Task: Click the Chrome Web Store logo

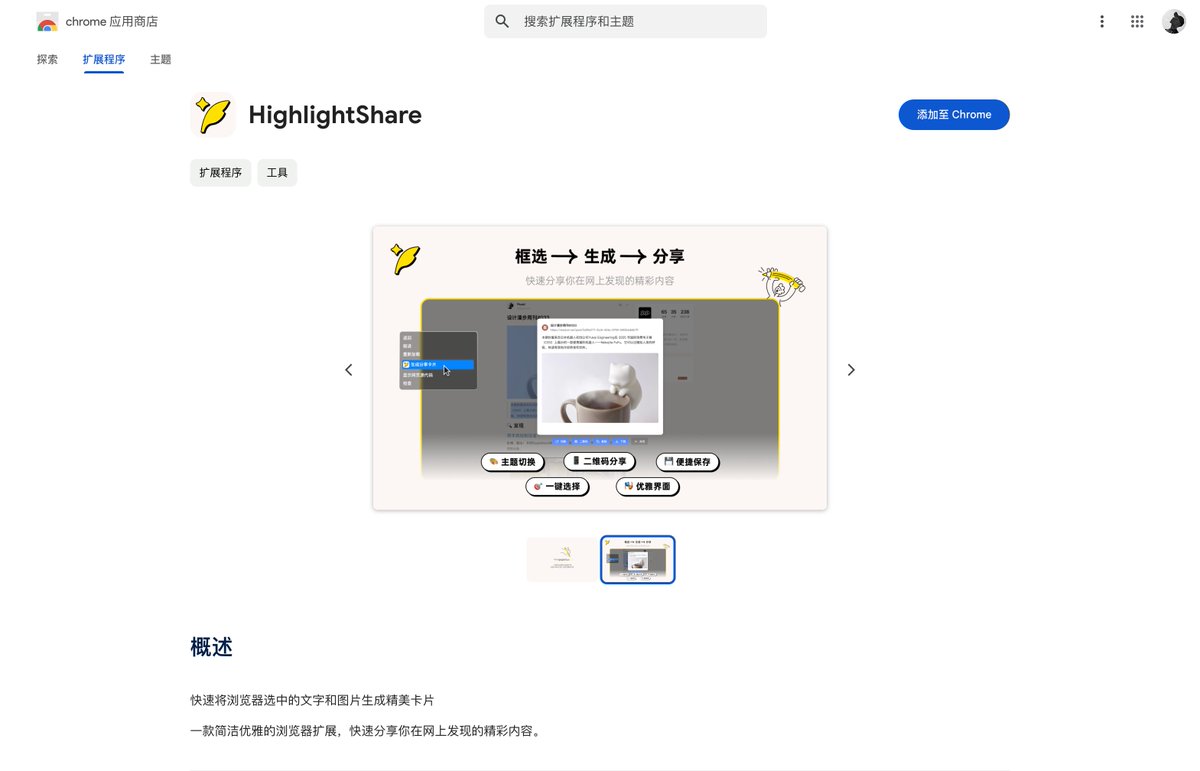Action: tap(47, 22)
